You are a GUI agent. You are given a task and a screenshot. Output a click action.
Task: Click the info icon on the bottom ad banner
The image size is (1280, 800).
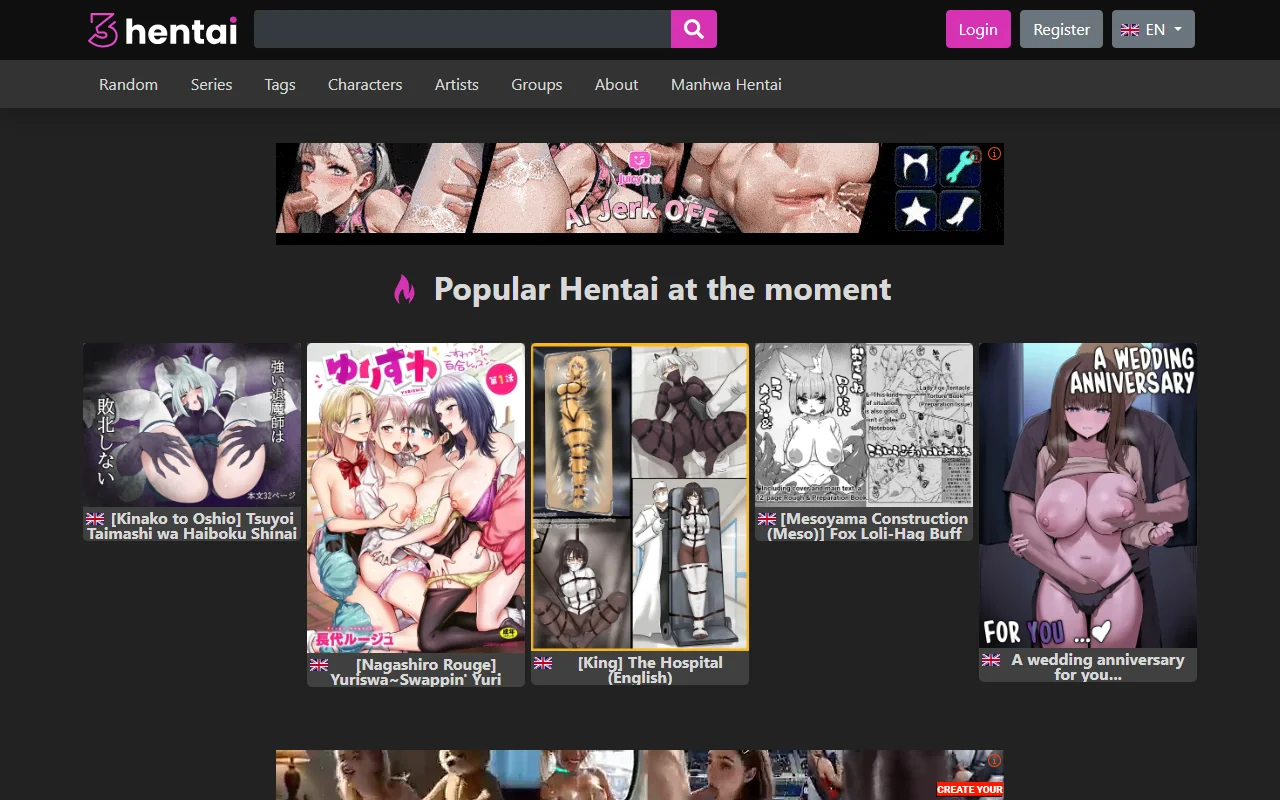pyautogui.click(x=993, y=761)
